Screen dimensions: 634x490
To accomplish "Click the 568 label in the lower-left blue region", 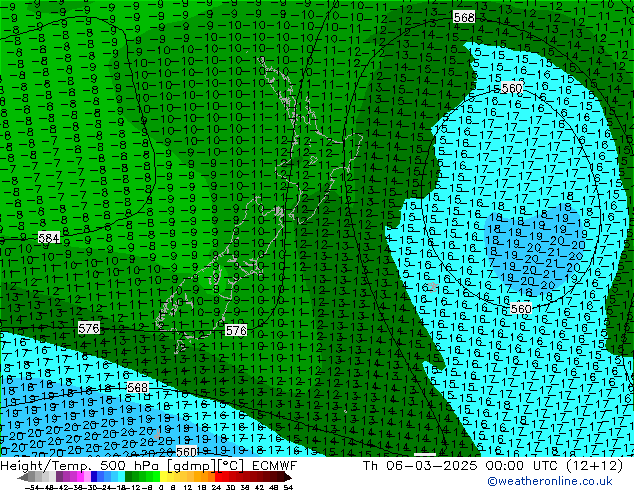I will 138,388.
